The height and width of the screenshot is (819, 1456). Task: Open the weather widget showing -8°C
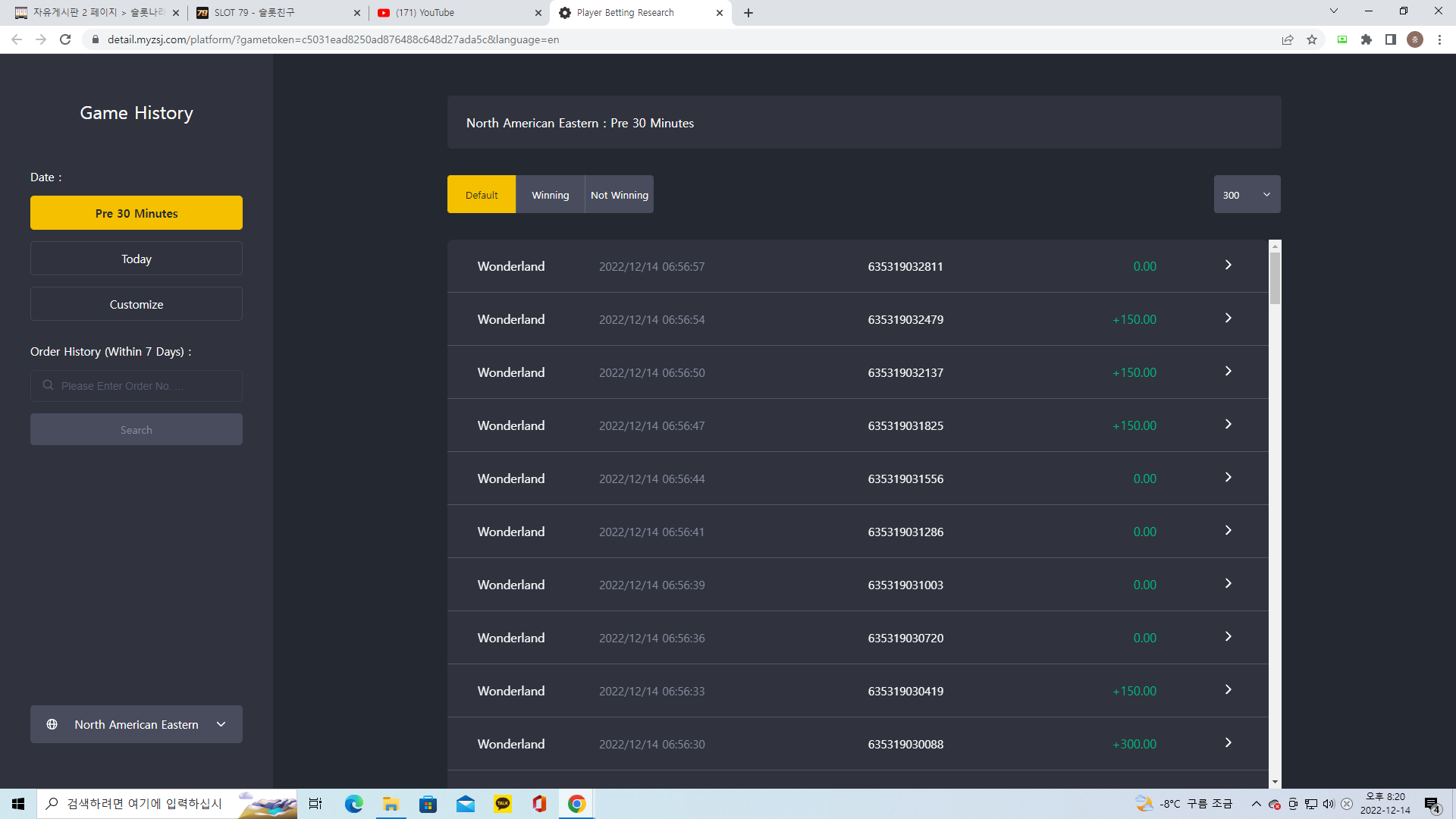pos(1184,804)
